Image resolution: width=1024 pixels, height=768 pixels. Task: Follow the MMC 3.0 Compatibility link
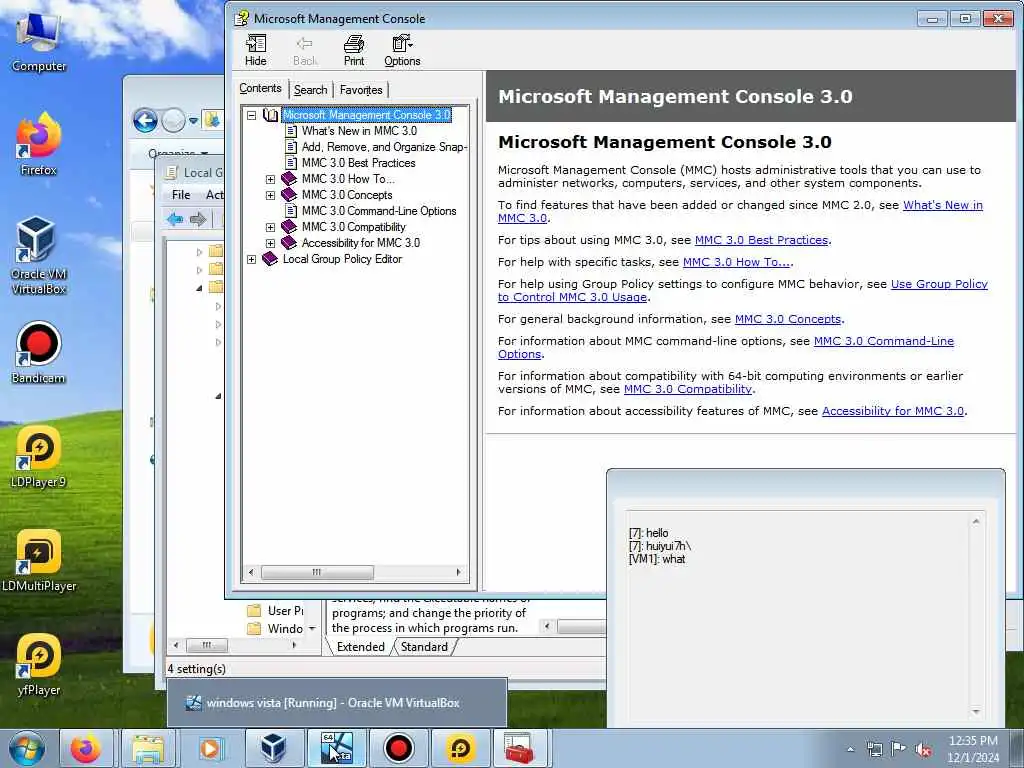tap(688, 389)
